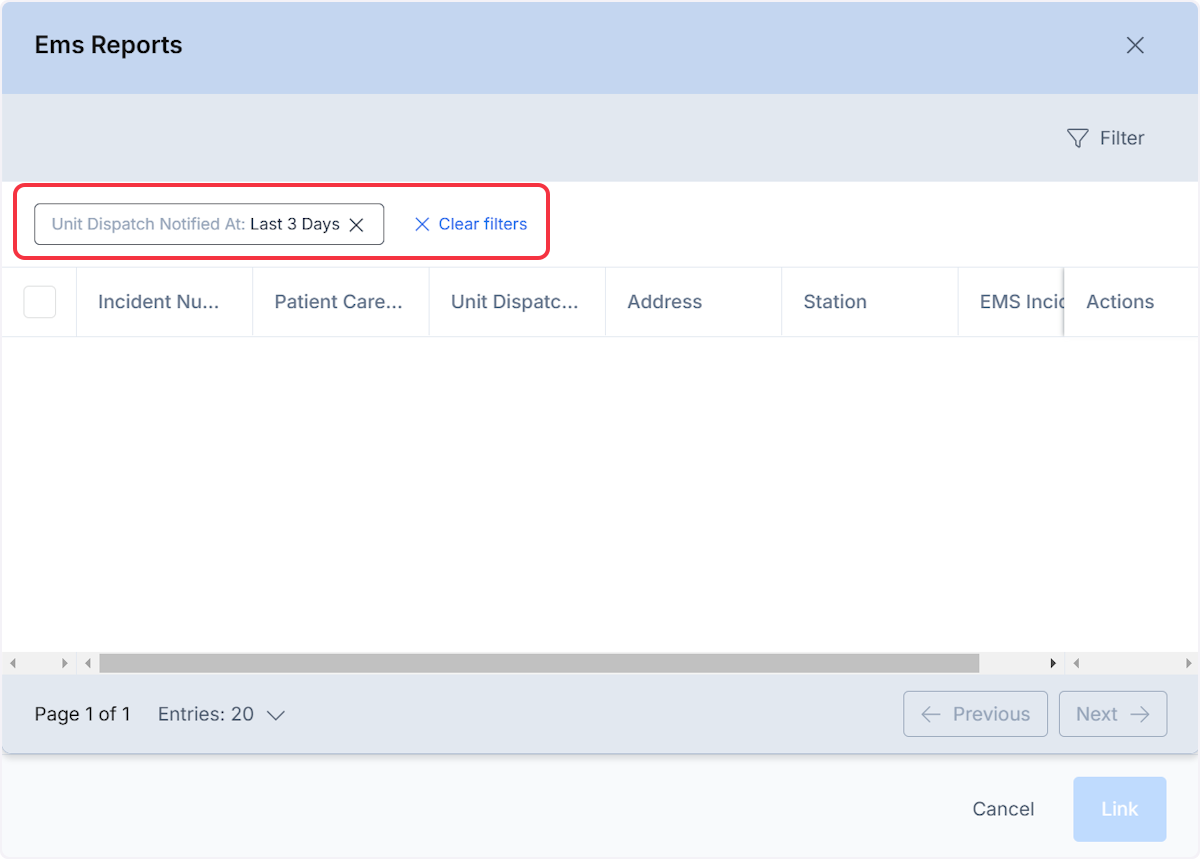1200x859 pixels.
Task: Click the Station column header
Action: pyautogui.click(x=869, y=302)
